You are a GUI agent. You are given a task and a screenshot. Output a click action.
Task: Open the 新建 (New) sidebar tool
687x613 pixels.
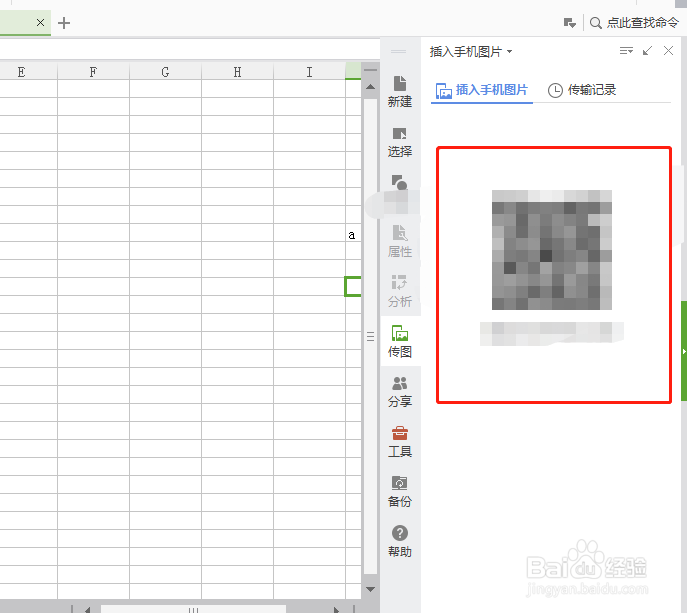pyautogui.click(x=400, y=92)
